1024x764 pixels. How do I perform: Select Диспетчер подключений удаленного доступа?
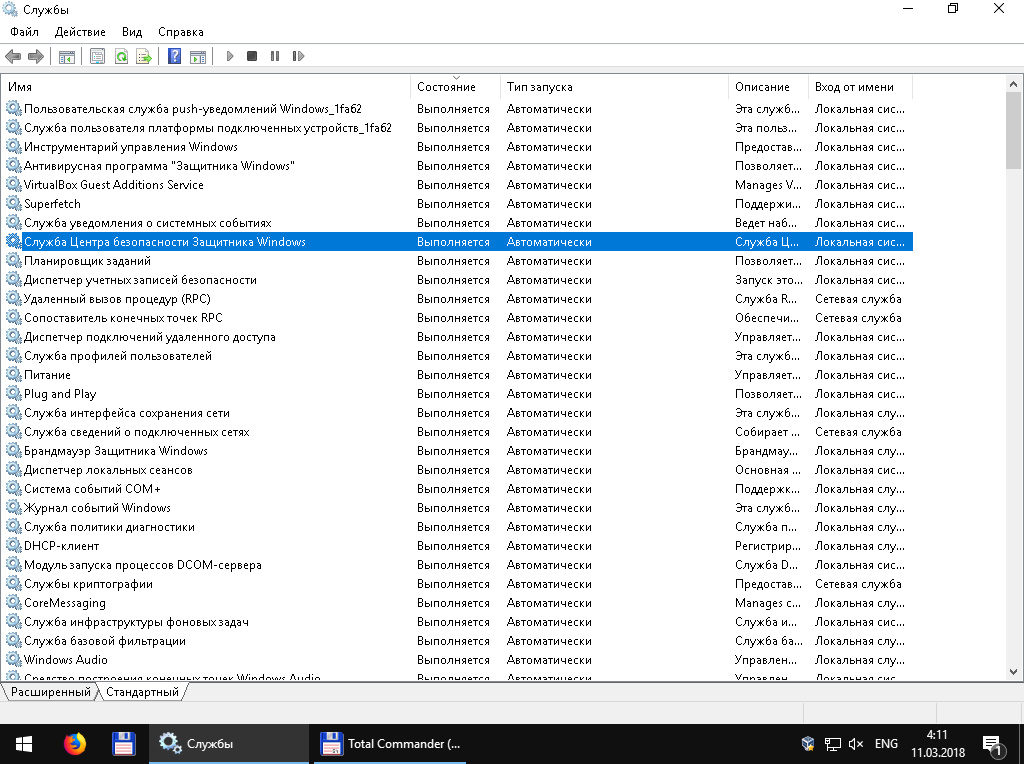150,337
